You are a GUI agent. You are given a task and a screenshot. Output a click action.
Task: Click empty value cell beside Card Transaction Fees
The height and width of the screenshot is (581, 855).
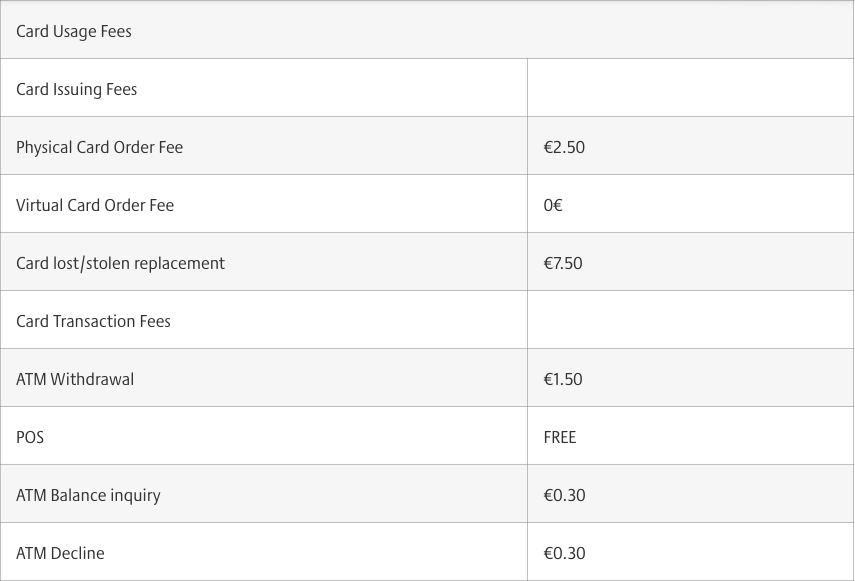(690, 319)
